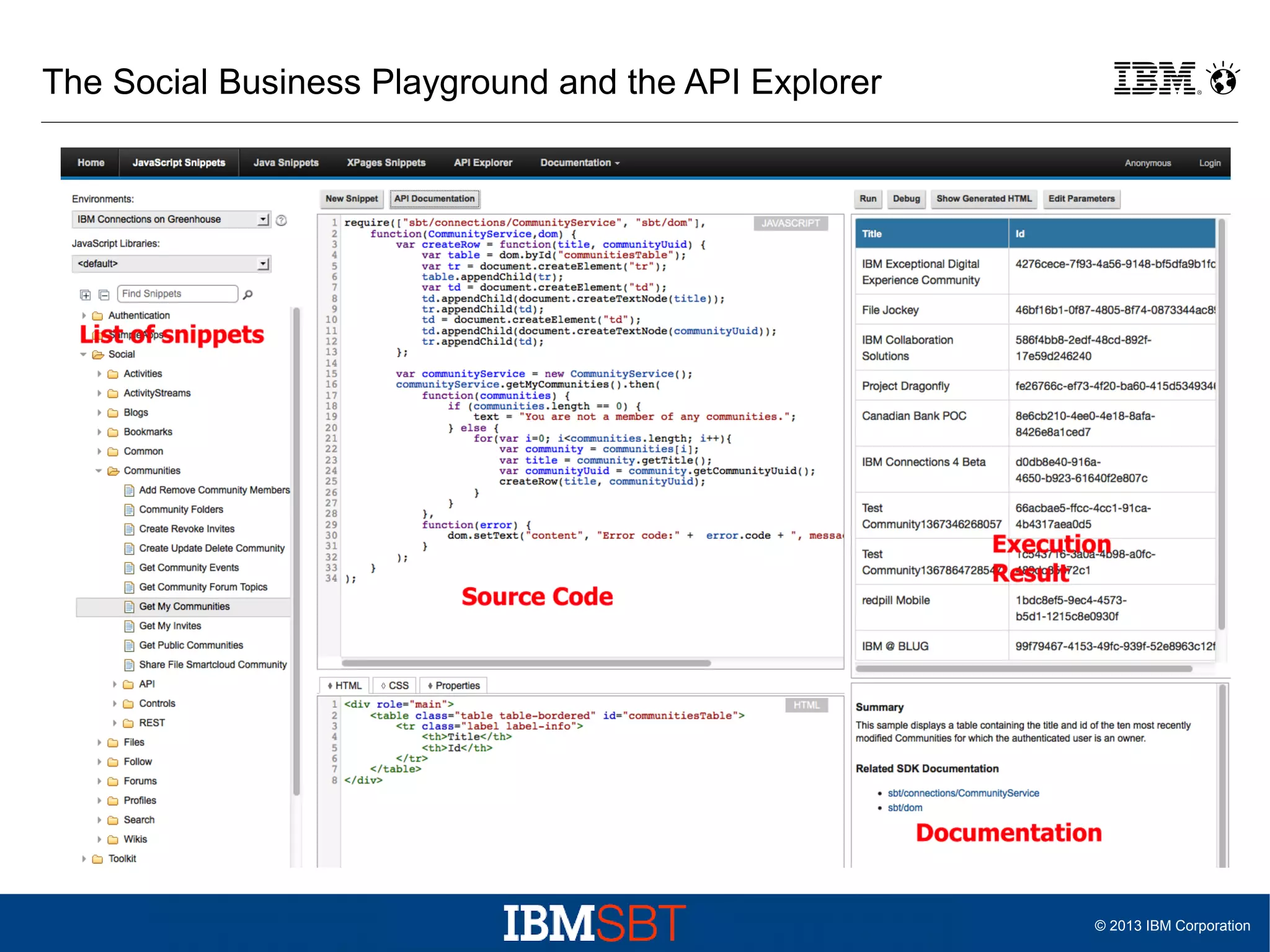Collapse the Social tree node
The image size is (1270, 952).
click(x=83, y=355)
